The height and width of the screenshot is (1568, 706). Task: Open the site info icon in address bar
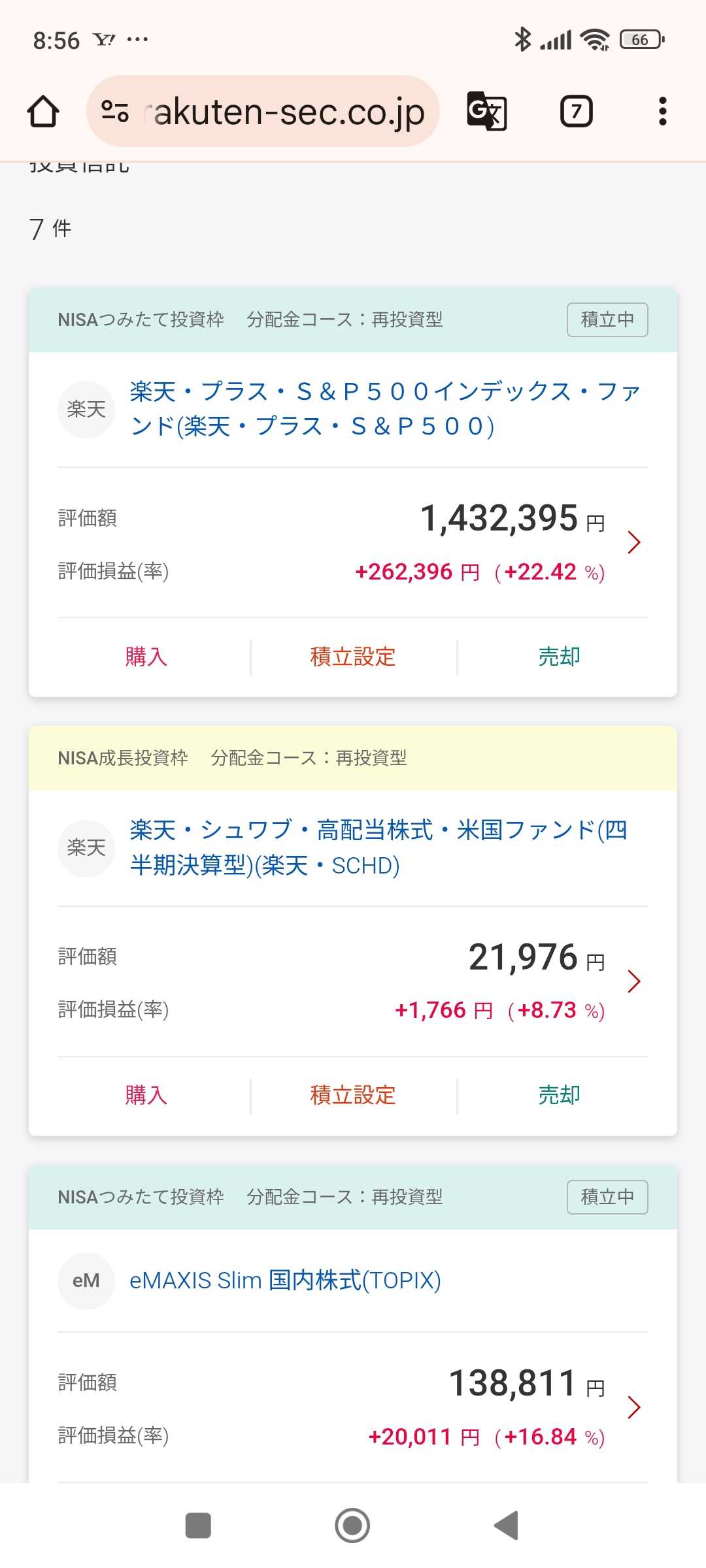[115, 111]
